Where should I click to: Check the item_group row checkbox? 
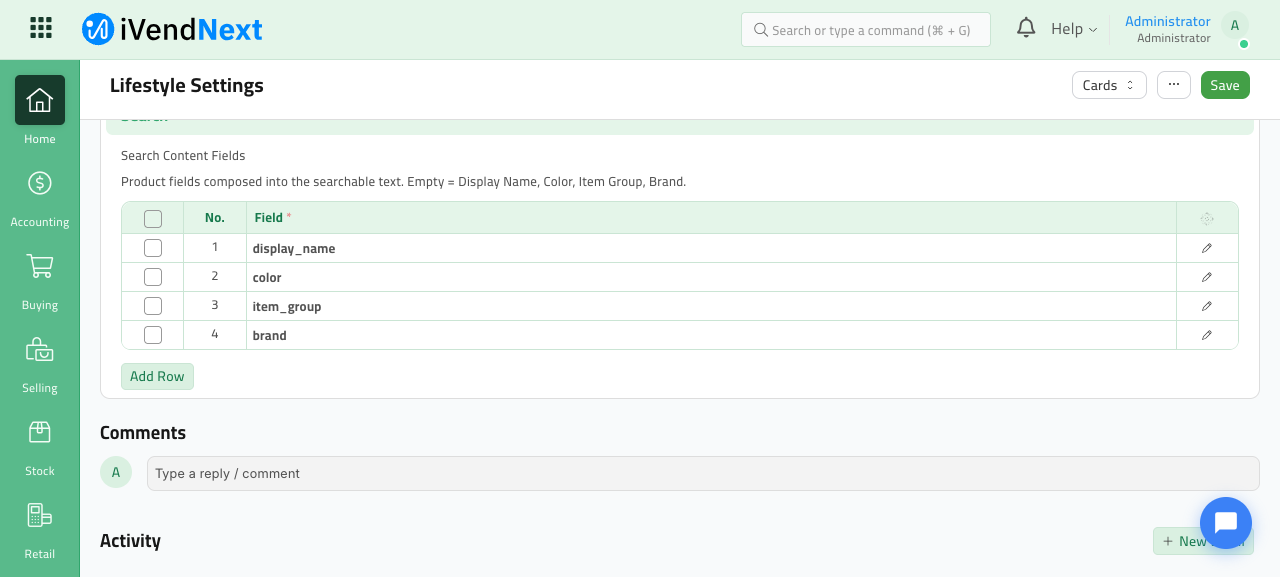pyautogui.click(x=153, y=306)
